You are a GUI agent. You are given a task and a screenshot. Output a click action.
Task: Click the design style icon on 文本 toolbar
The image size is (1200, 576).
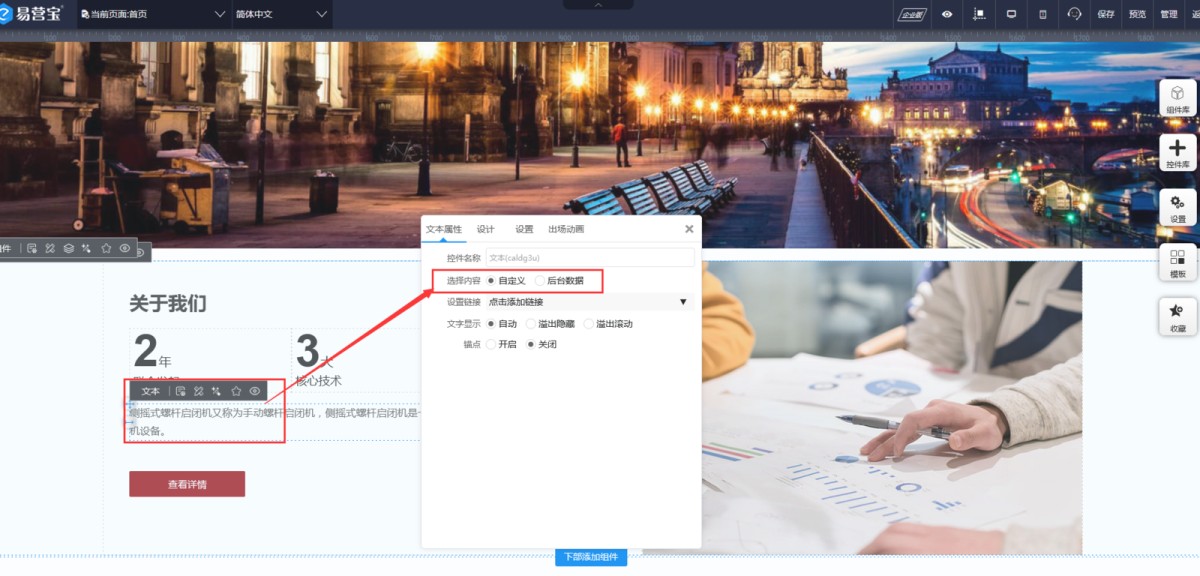199,391
